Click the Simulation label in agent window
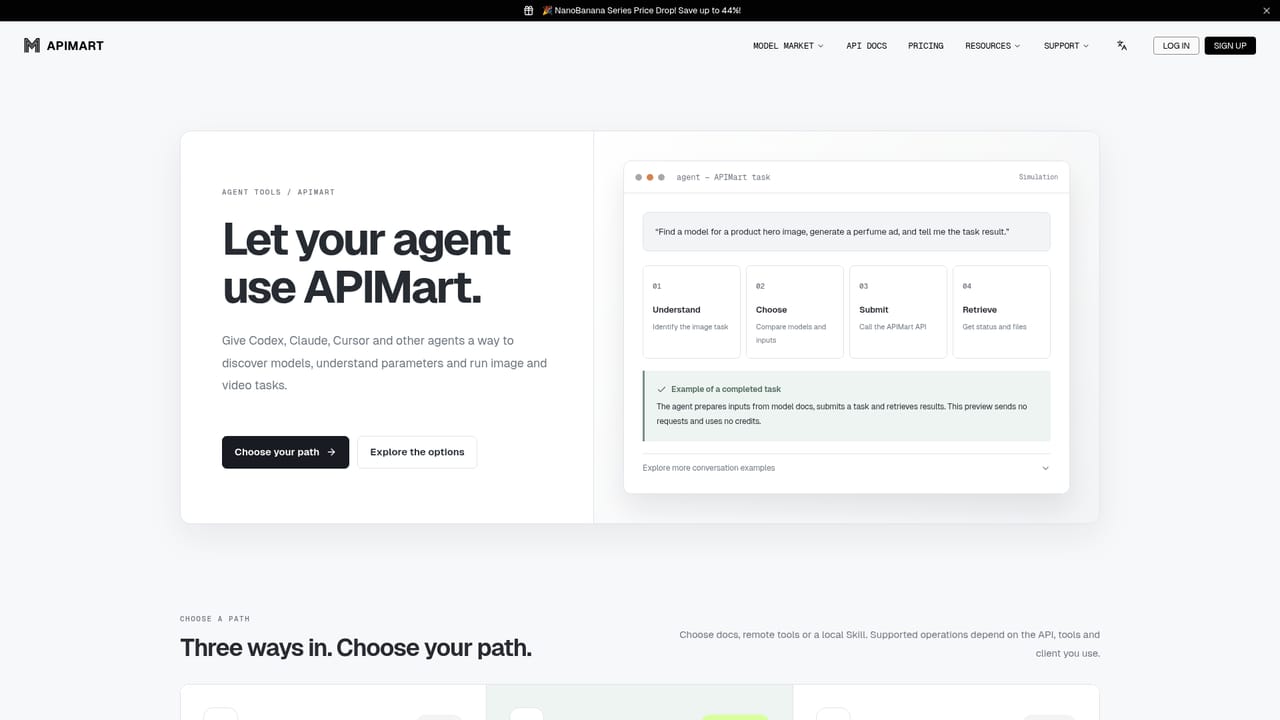The height and width of the screenshot is (720, 1280). click(x=1038, y=177)
